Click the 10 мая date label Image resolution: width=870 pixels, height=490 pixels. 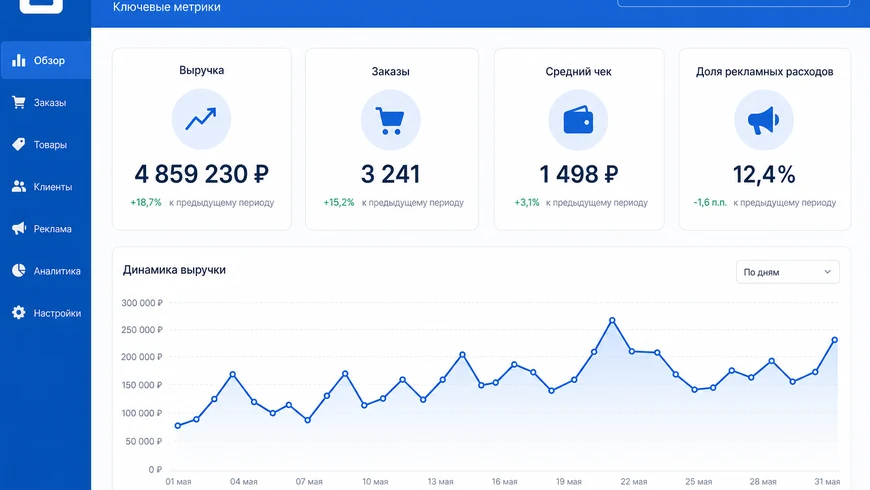tap(375, 482)
